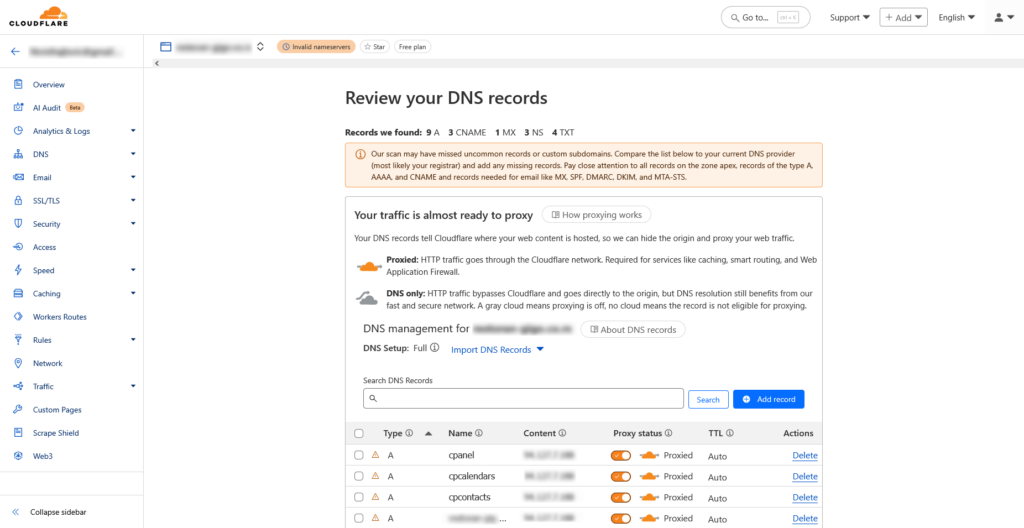Click the info icon next to DNS Setup Full
Image resolution: width=1024 pixels, height=528 pixels.
435,348
